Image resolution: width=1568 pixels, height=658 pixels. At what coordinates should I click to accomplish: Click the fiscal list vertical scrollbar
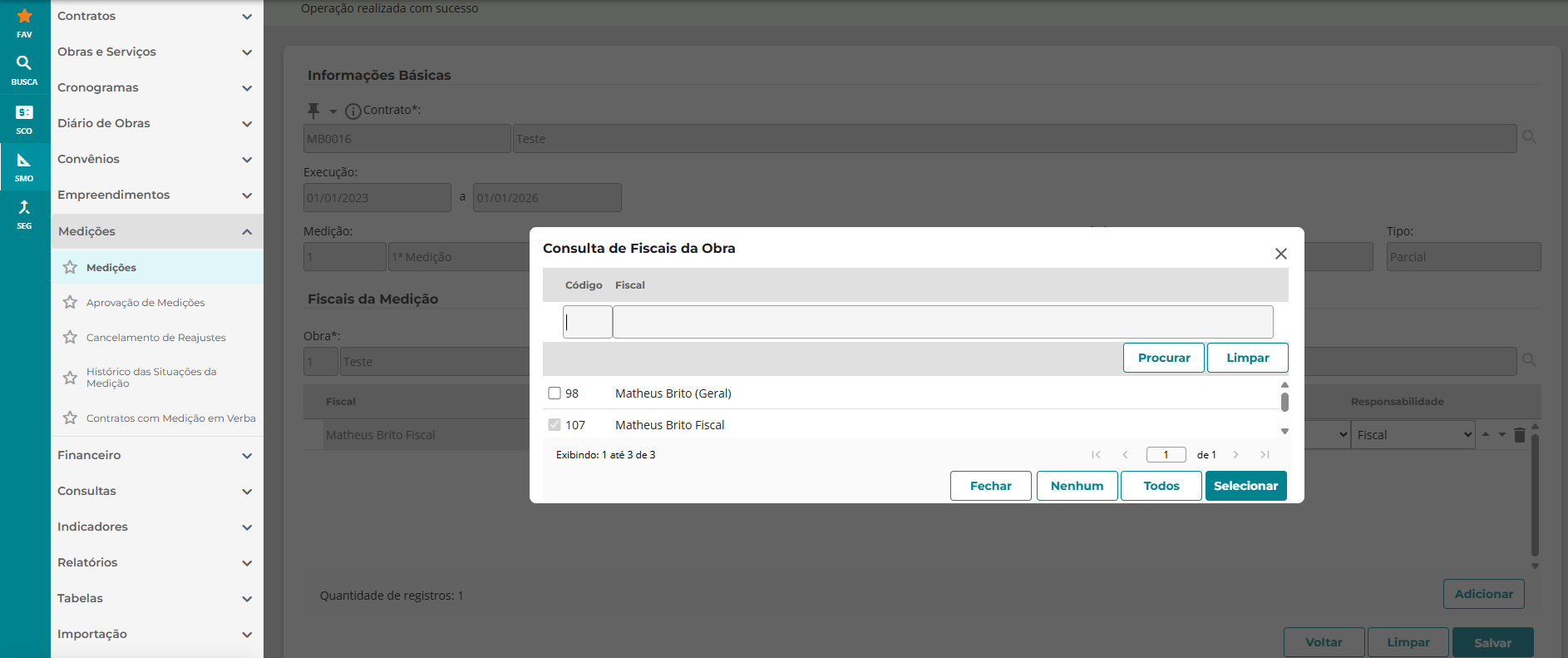(1284, 403)
